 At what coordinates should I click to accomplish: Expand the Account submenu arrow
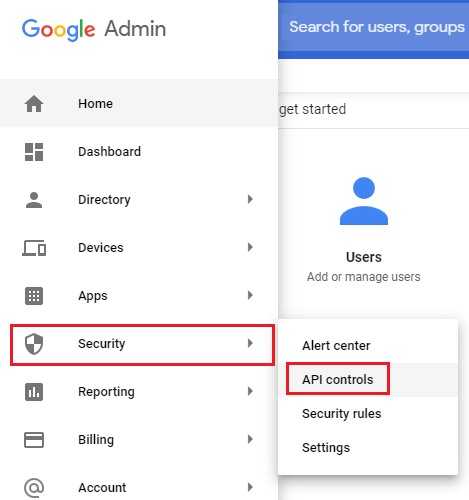[250, 487]
